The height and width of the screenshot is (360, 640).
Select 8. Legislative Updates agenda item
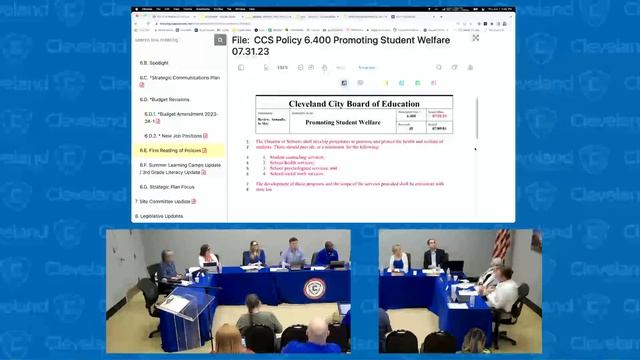coord(159,216)
